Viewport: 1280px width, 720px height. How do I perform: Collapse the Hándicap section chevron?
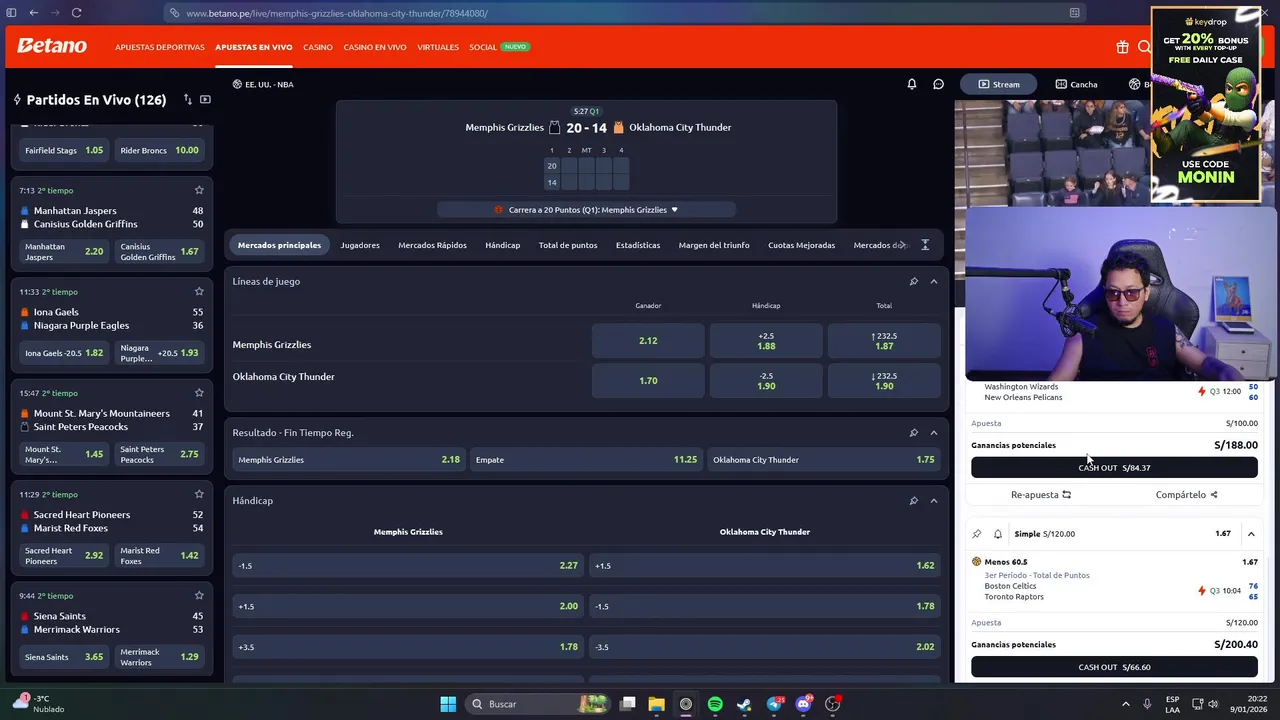coord(934,500)
